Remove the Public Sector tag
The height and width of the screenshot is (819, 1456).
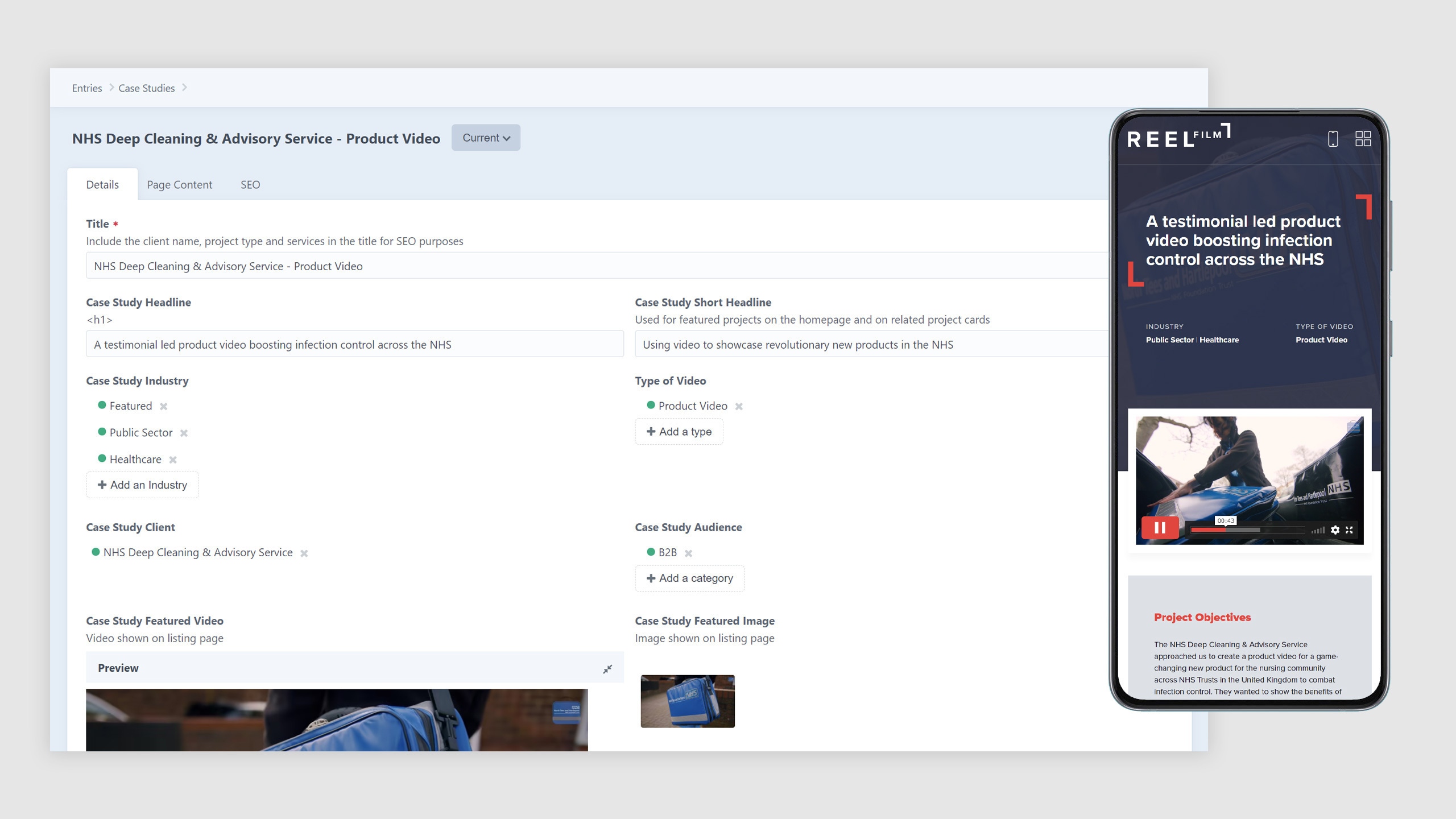tap(184, 433)
